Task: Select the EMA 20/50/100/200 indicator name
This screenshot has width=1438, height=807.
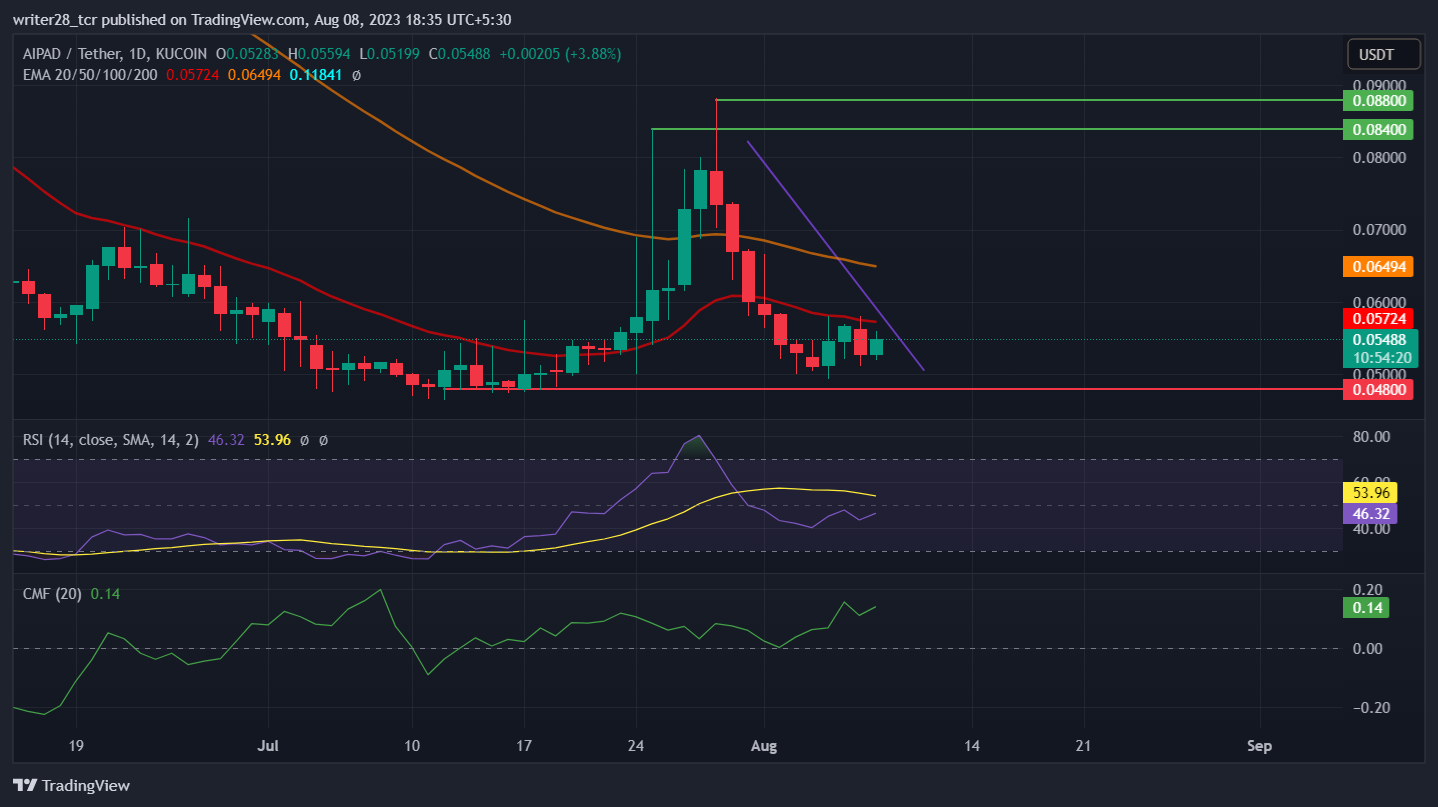Action: pos(90,74)
